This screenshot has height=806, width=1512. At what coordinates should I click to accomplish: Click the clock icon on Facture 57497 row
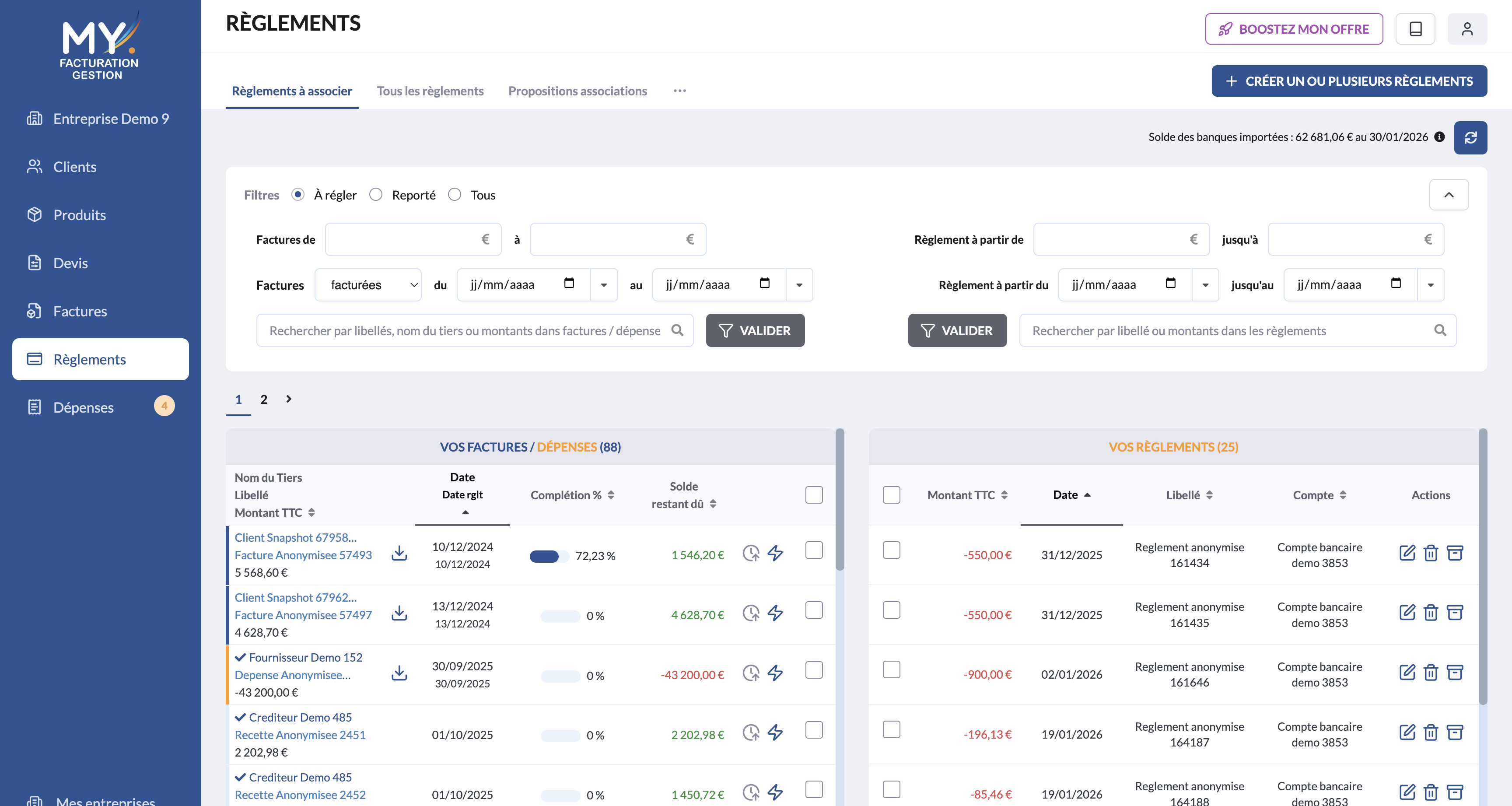pos(751,613)
